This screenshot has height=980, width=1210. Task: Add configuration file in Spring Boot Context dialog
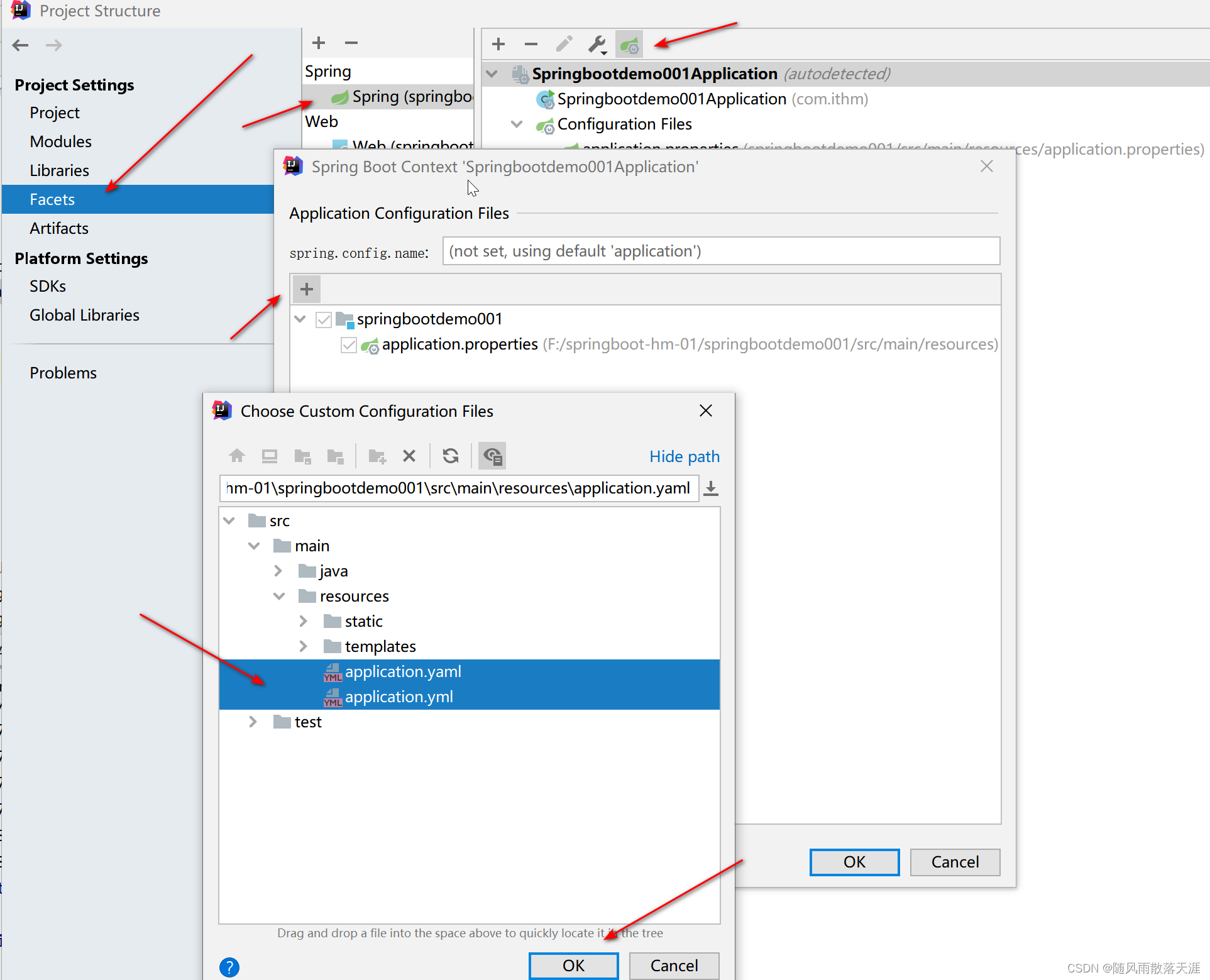click(x=307, y=289)
